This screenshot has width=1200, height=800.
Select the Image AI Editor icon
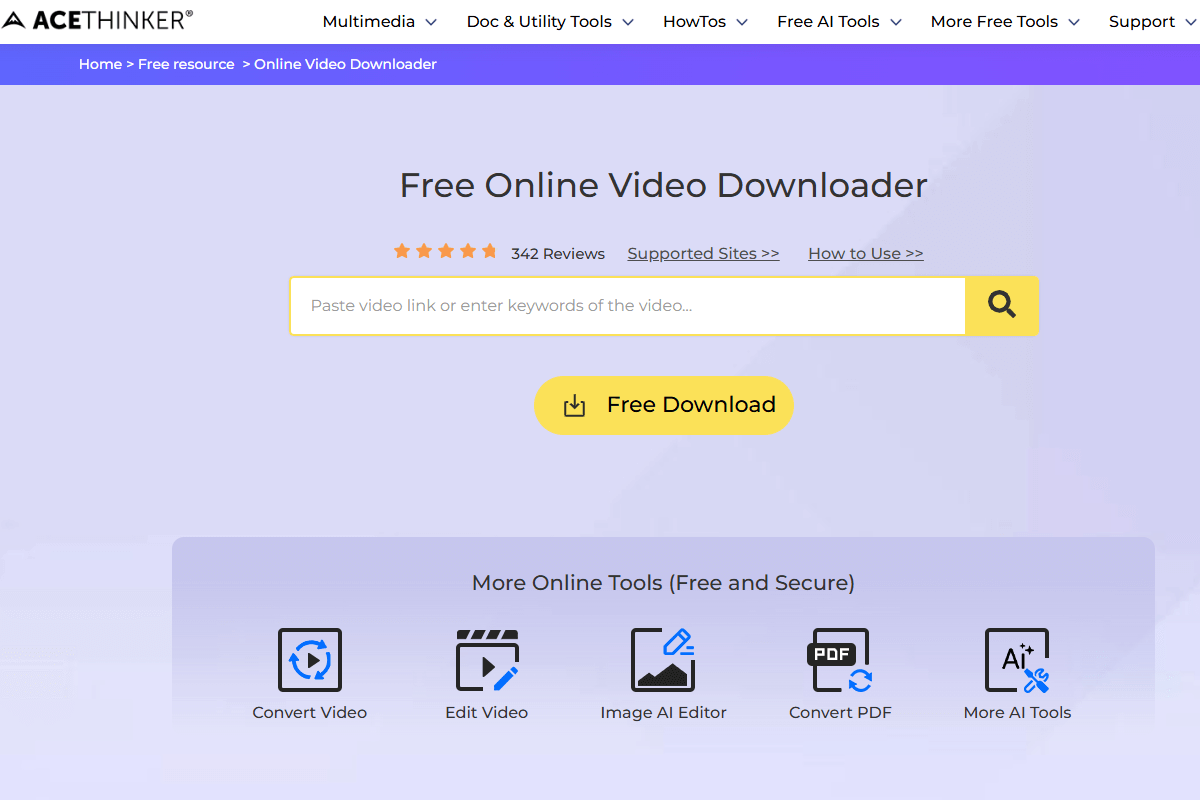click(x=663, y=660)
